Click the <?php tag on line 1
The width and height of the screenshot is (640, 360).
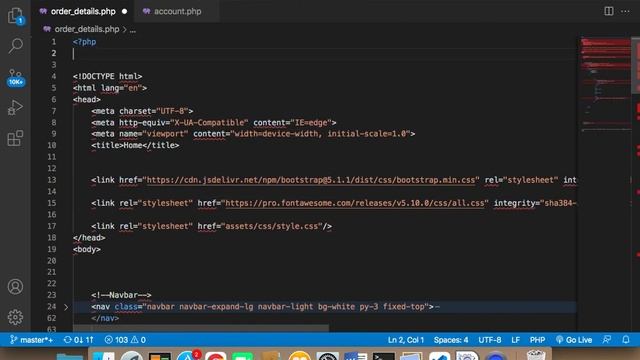click(x=84, y=42)
